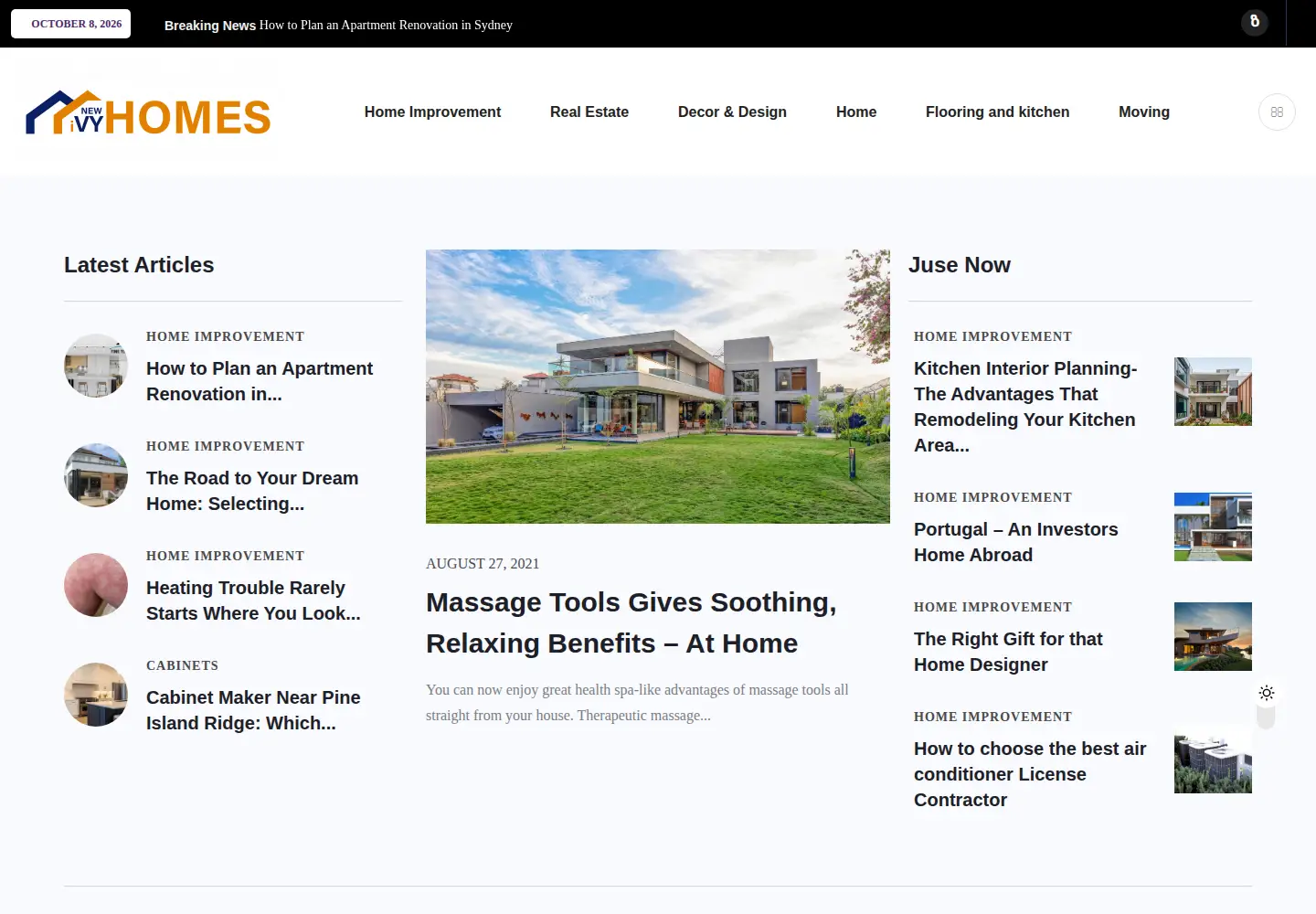Open the Breaking News apartment renovation headline
Viewport: 1316px width, 914px height.
click(x=386, y=25)
